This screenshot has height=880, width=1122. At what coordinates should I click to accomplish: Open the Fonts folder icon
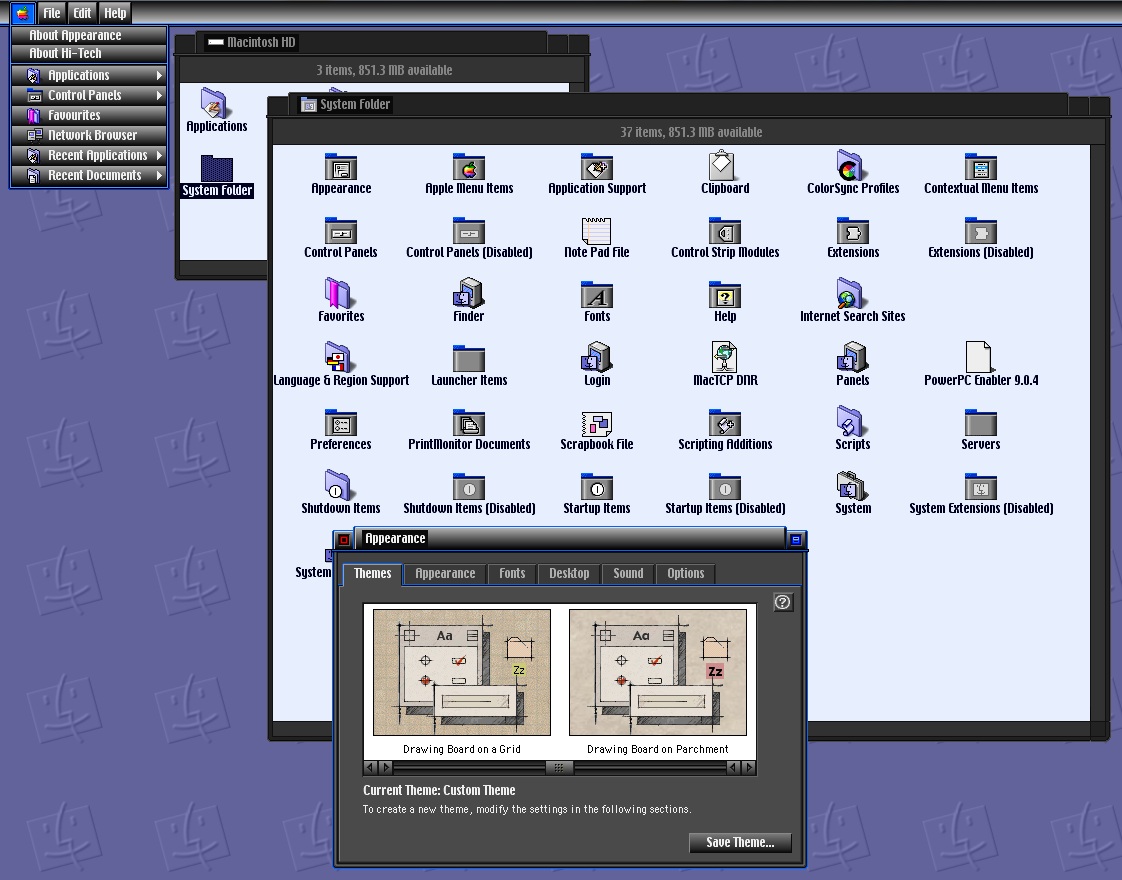[x=597, y=295]
